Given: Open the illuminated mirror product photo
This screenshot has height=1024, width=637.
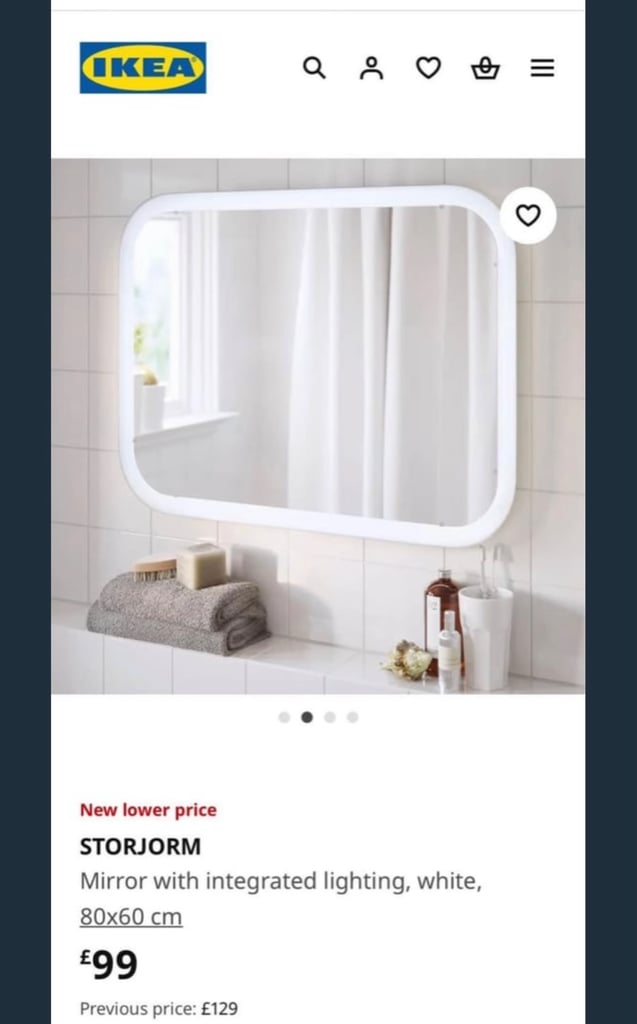Looking at the screenshot, I should (318, 426).
